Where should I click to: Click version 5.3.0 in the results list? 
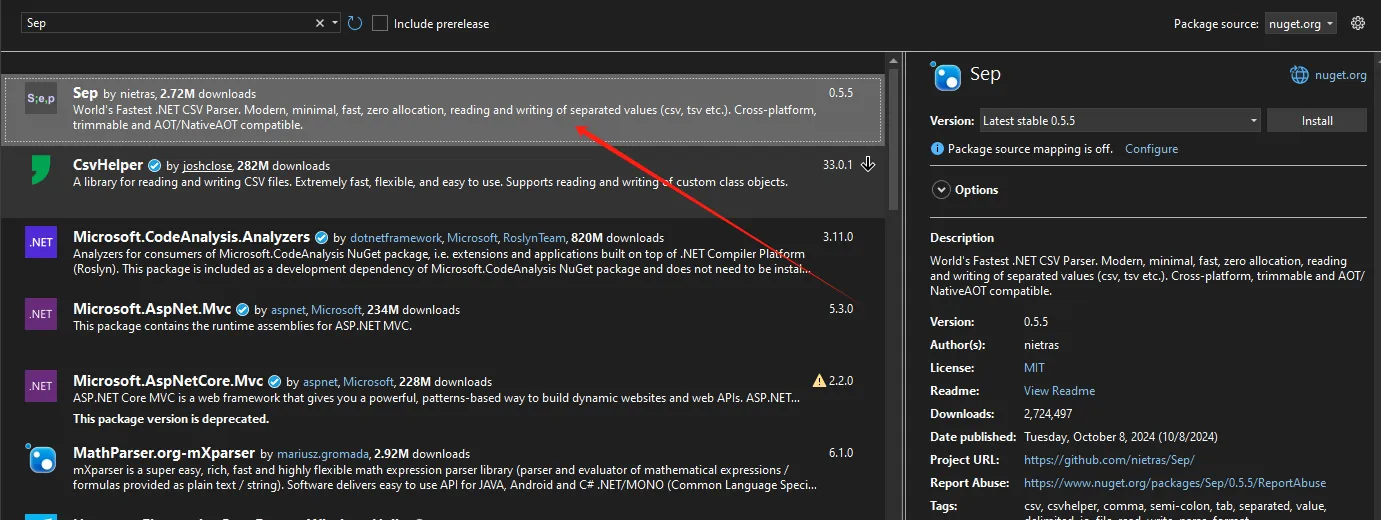pyautogui.click(x=841, y=309)
